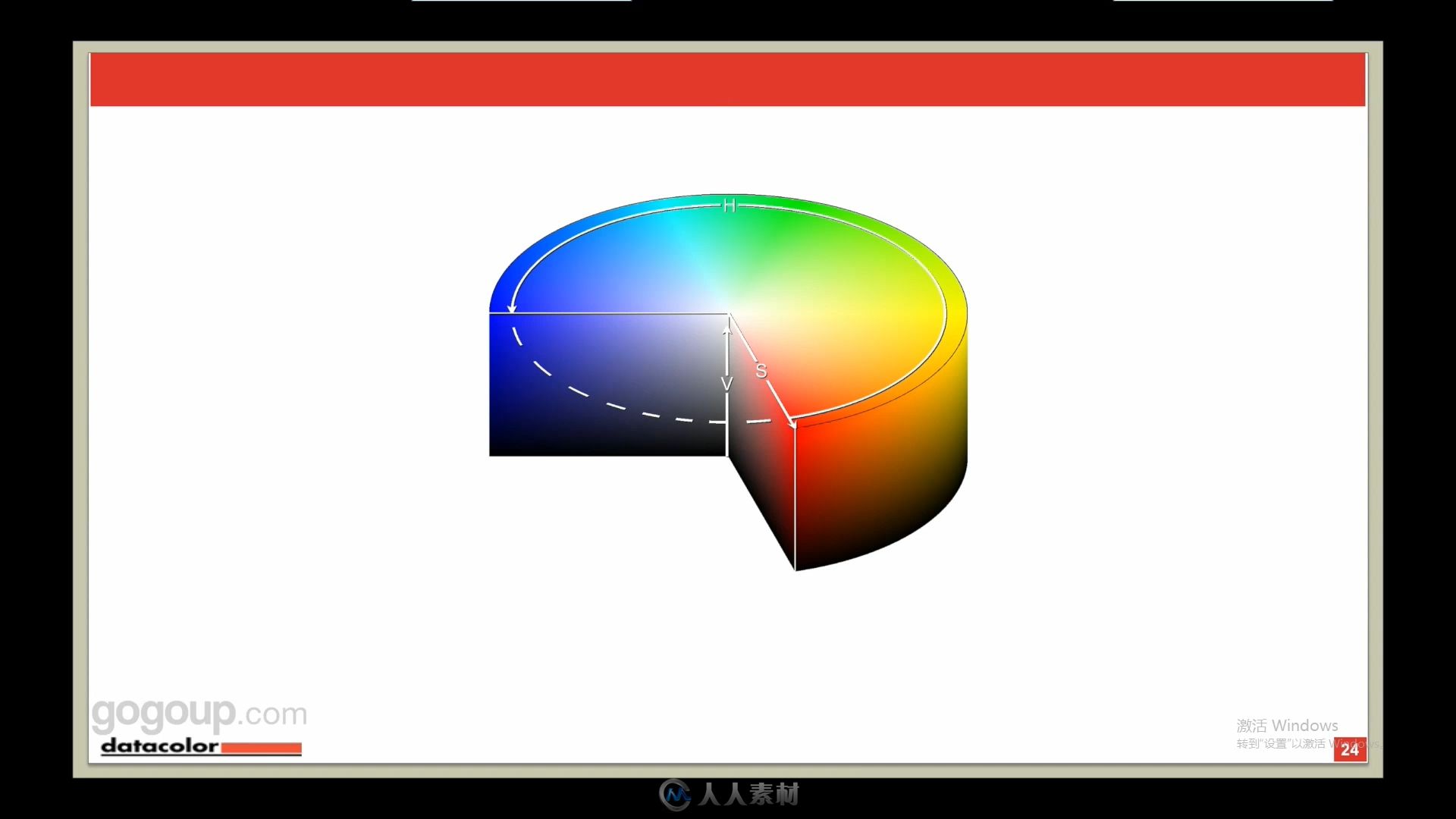Click the V value label on the axis
The width and height of the screenshot is (1456, 819).
pyautogui.click(x=726, y=384)
